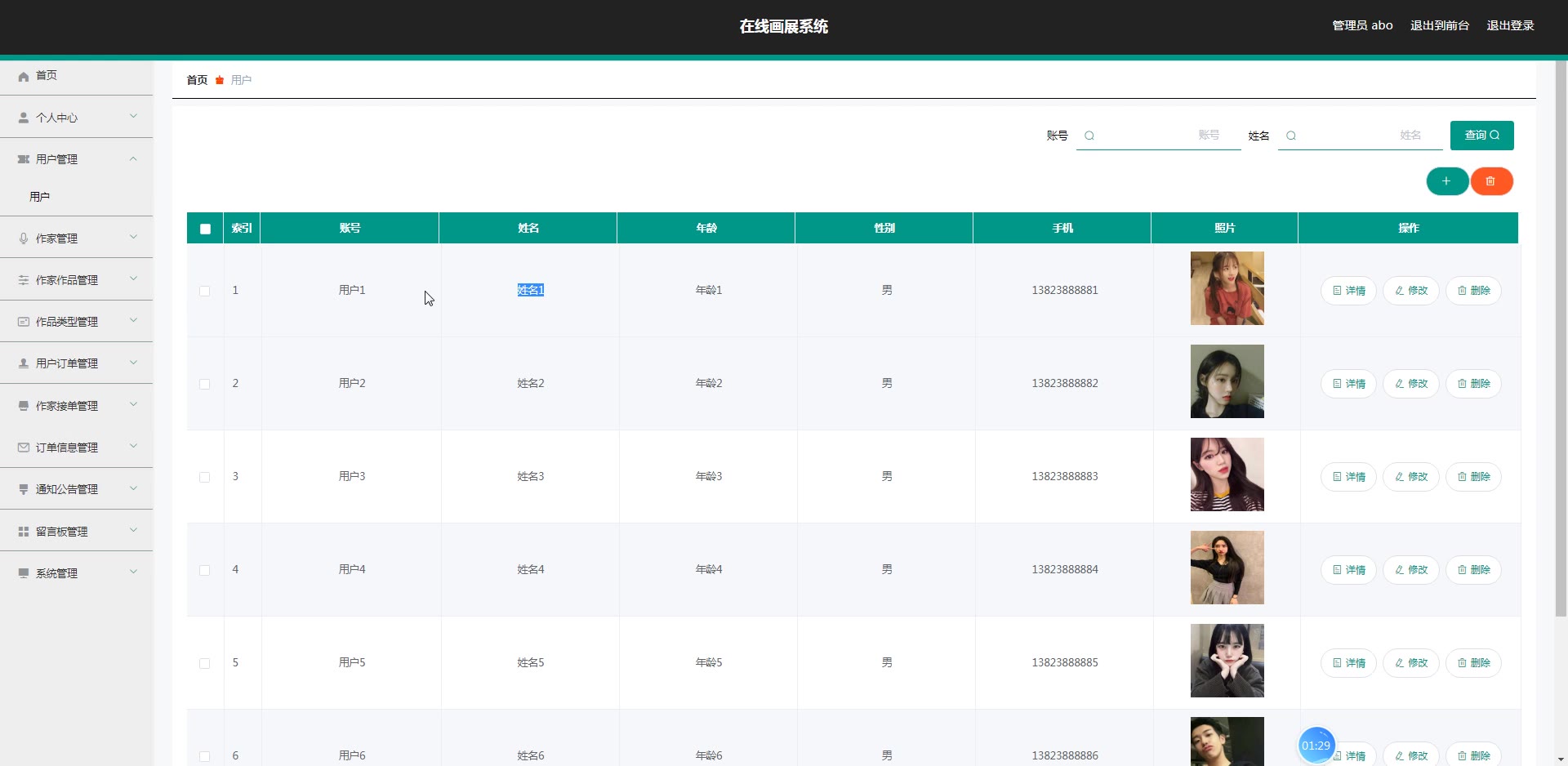The height and width of the screenshot is (766, 1568).
Task: Expand the 作家作品管理 chevron
Action: (133, 279)
